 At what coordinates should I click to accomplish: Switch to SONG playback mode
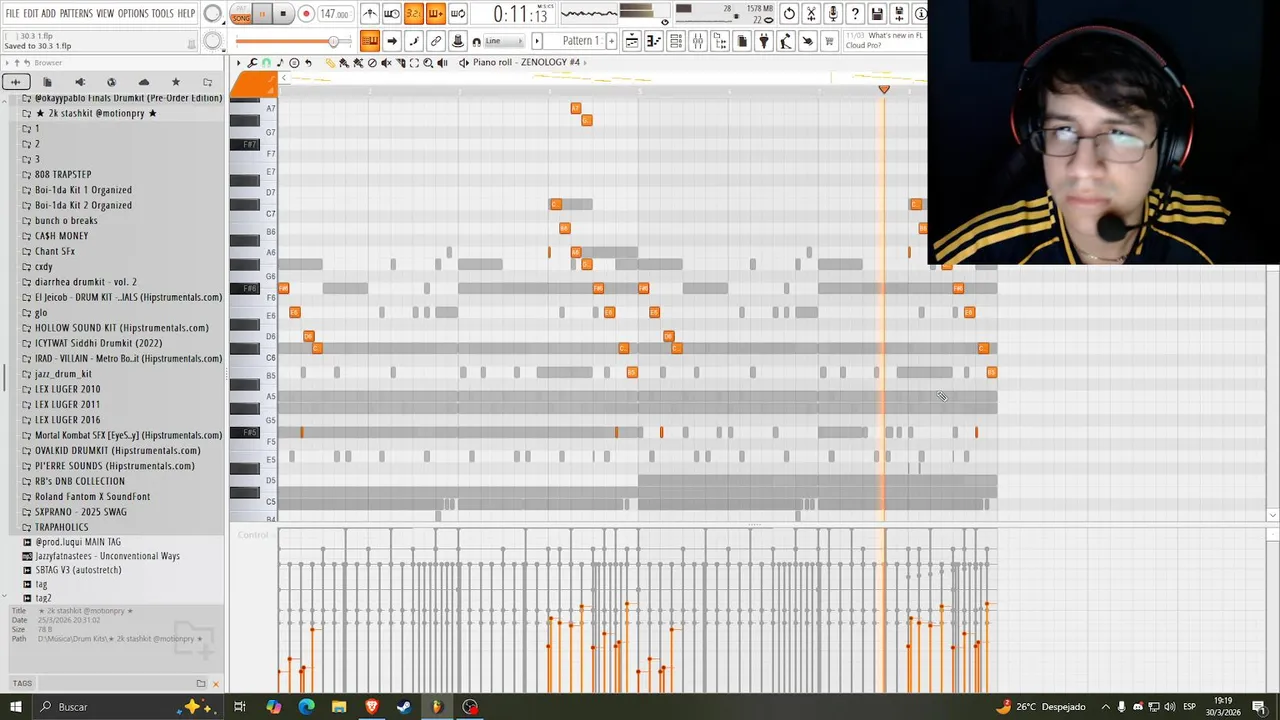pos(241,19)
